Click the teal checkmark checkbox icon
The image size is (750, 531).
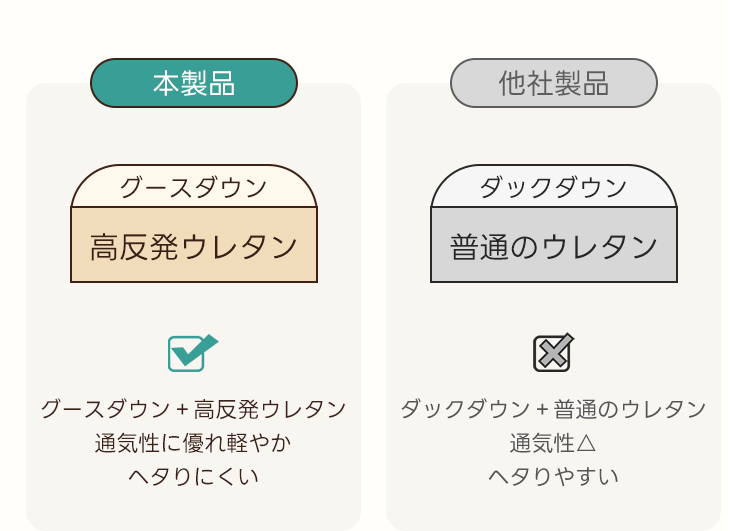[191, 352]
